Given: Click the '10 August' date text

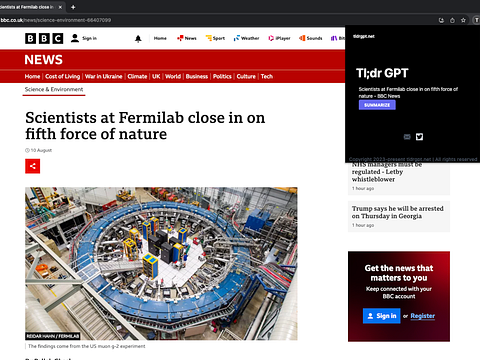Looking at the screenshot, I should point(41,150).
